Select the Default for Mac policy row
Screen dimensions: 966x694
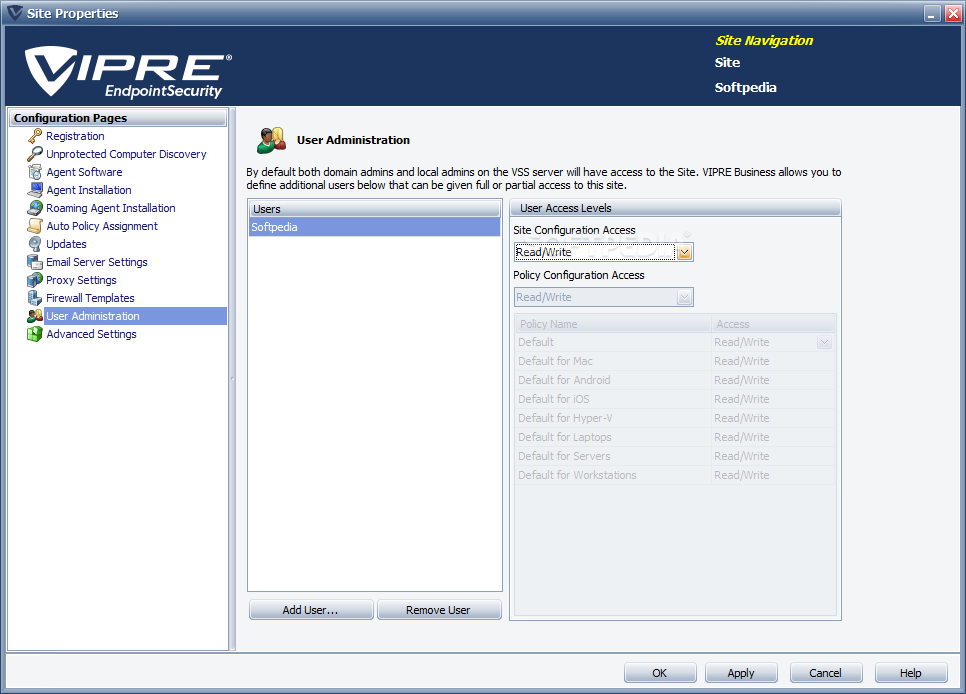click(x=675, y=361)
